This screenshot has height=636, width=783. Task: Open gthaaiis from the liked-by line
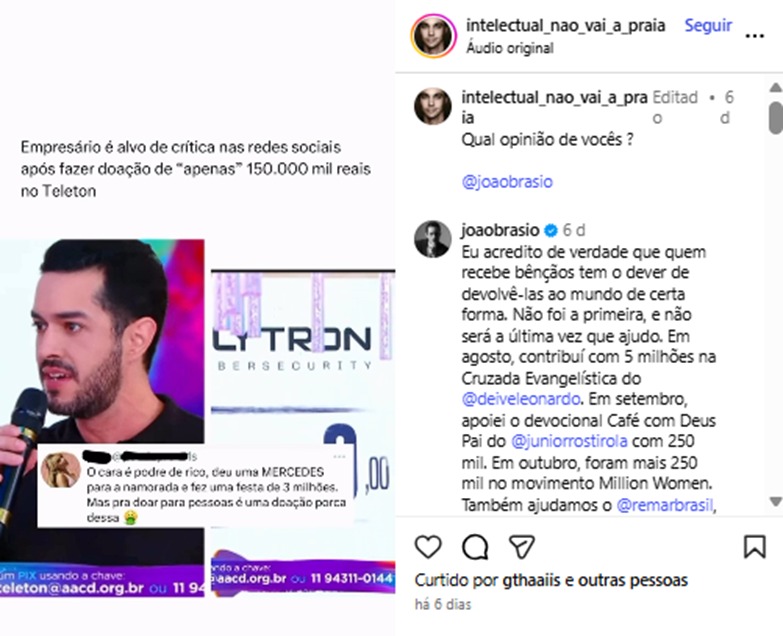pos(531,580)
